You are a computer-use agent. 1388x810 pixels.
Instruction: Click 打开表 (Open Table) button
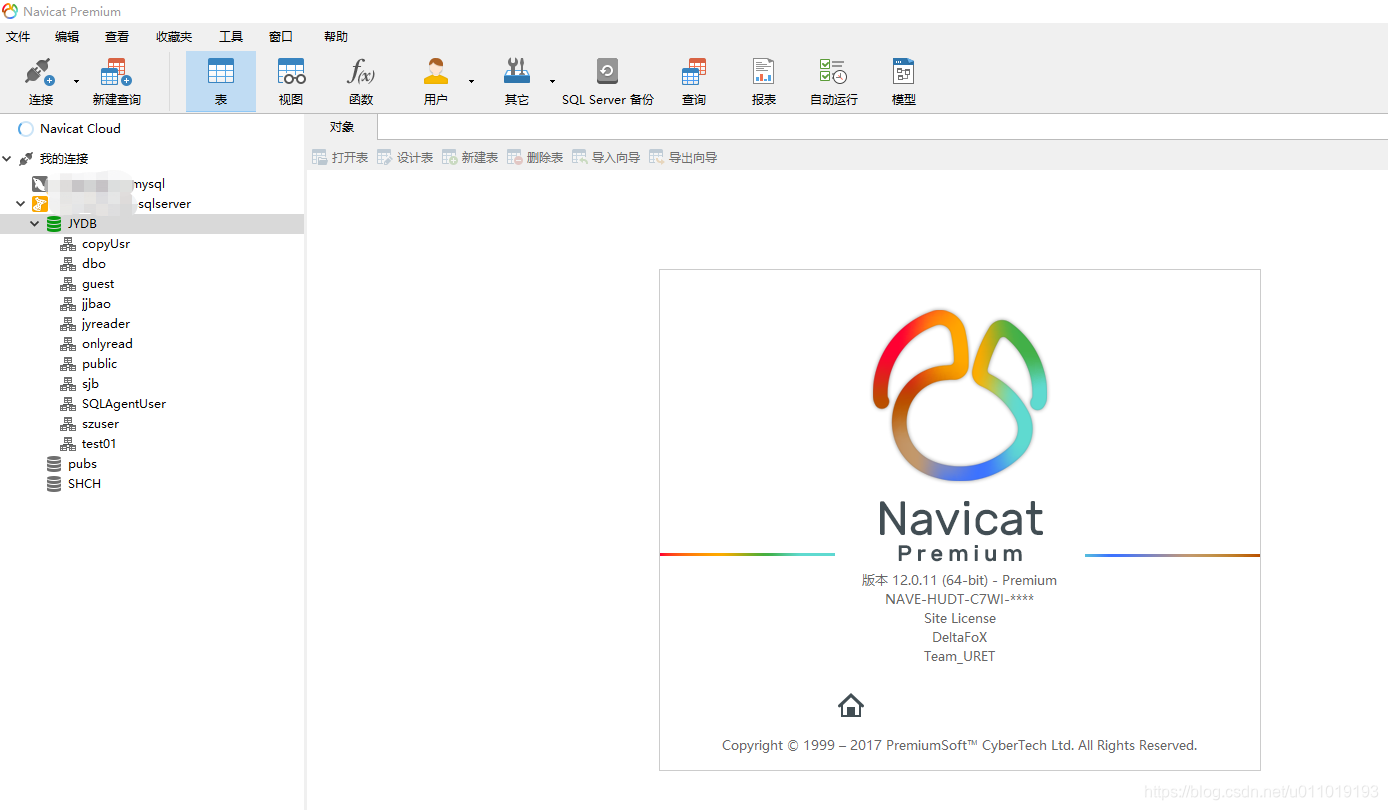(x=340, y=157)
